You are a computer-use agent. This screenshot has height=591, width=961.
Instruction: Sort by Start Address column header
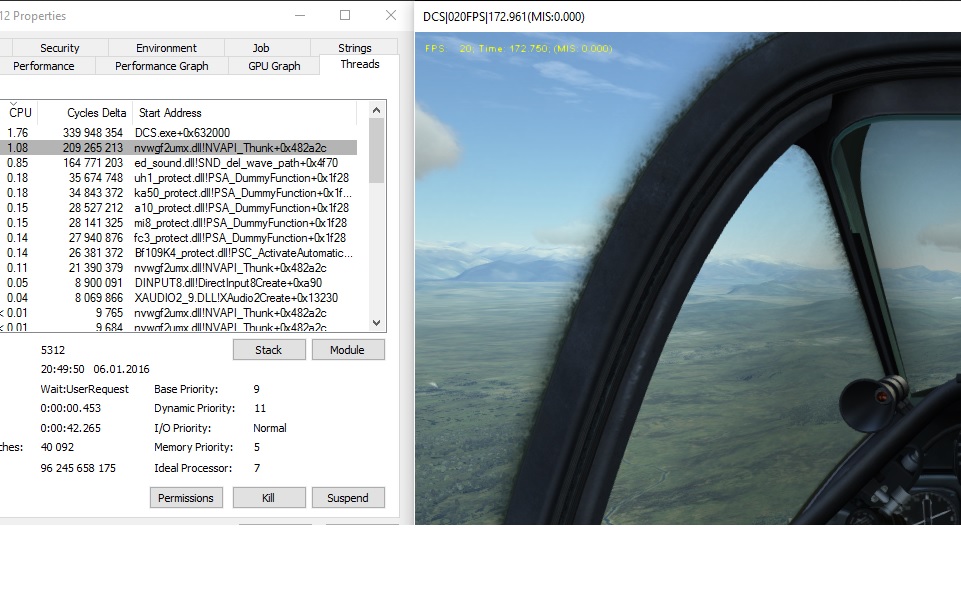coord(244,113)
